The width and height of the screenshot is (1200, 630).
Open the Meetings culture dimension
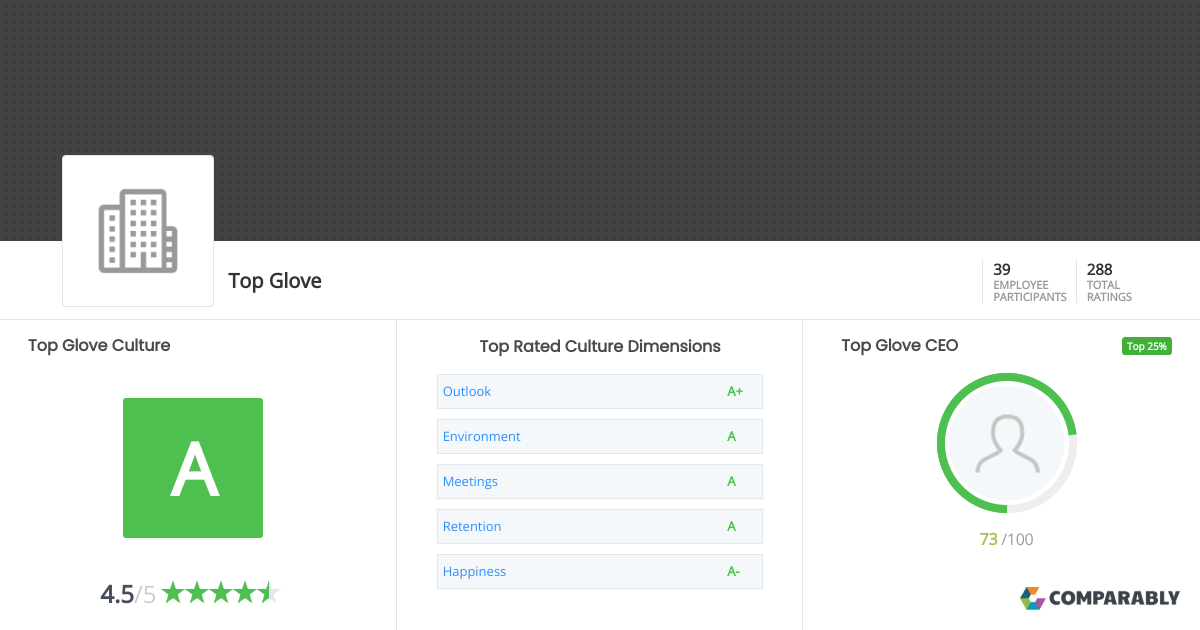(470, 481)
